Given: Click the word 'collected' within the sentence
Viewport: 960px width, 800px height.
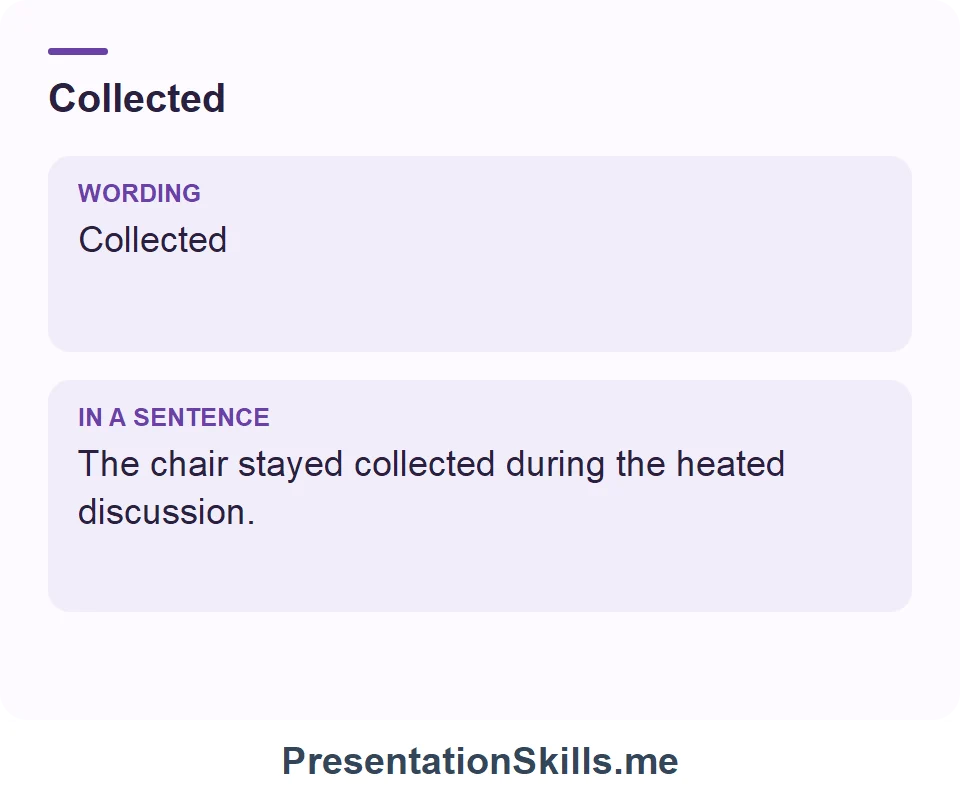Looking at the screenshot, I should [x=424, y=464].
